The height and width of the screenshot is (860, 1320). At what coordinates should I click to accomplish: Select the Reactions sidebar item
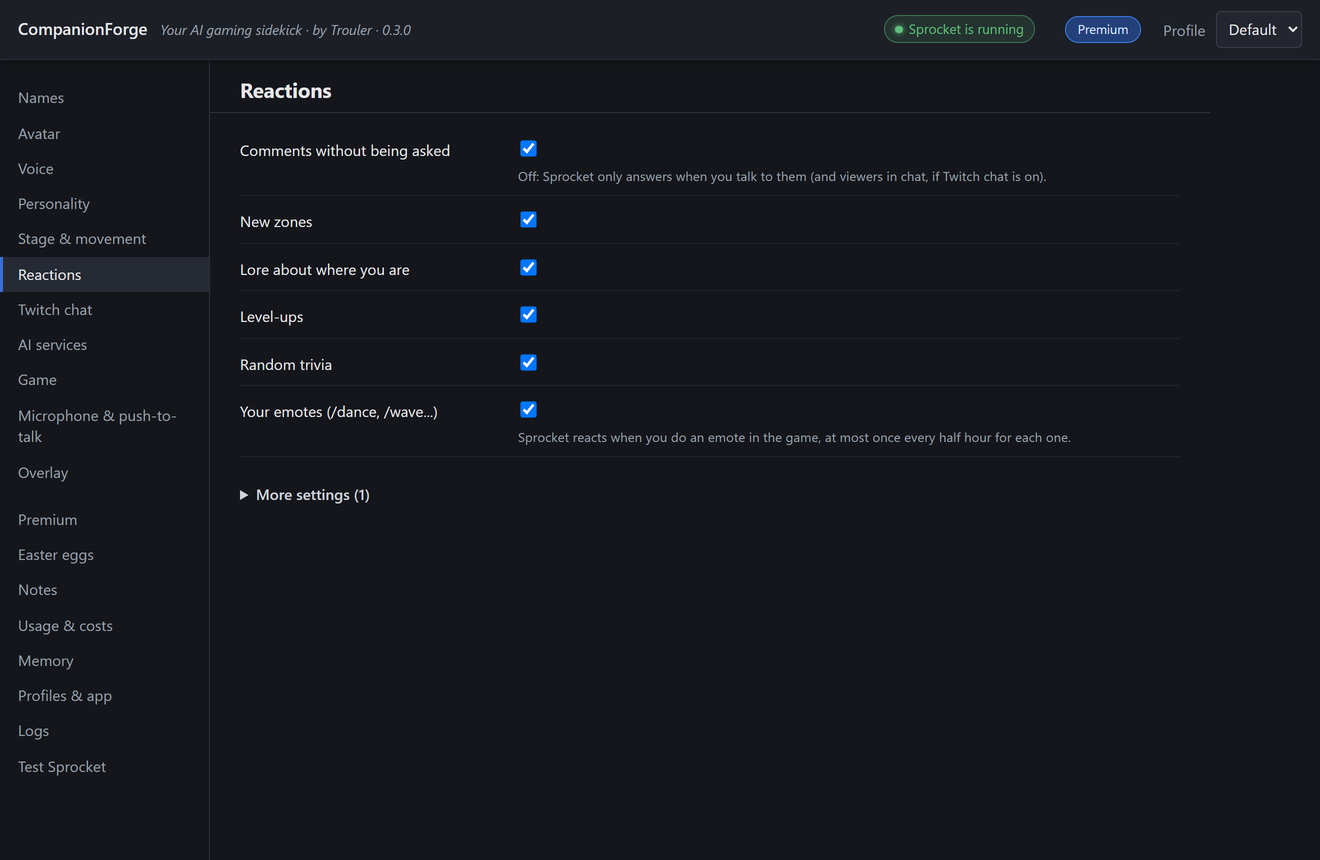tap(104, 275)
